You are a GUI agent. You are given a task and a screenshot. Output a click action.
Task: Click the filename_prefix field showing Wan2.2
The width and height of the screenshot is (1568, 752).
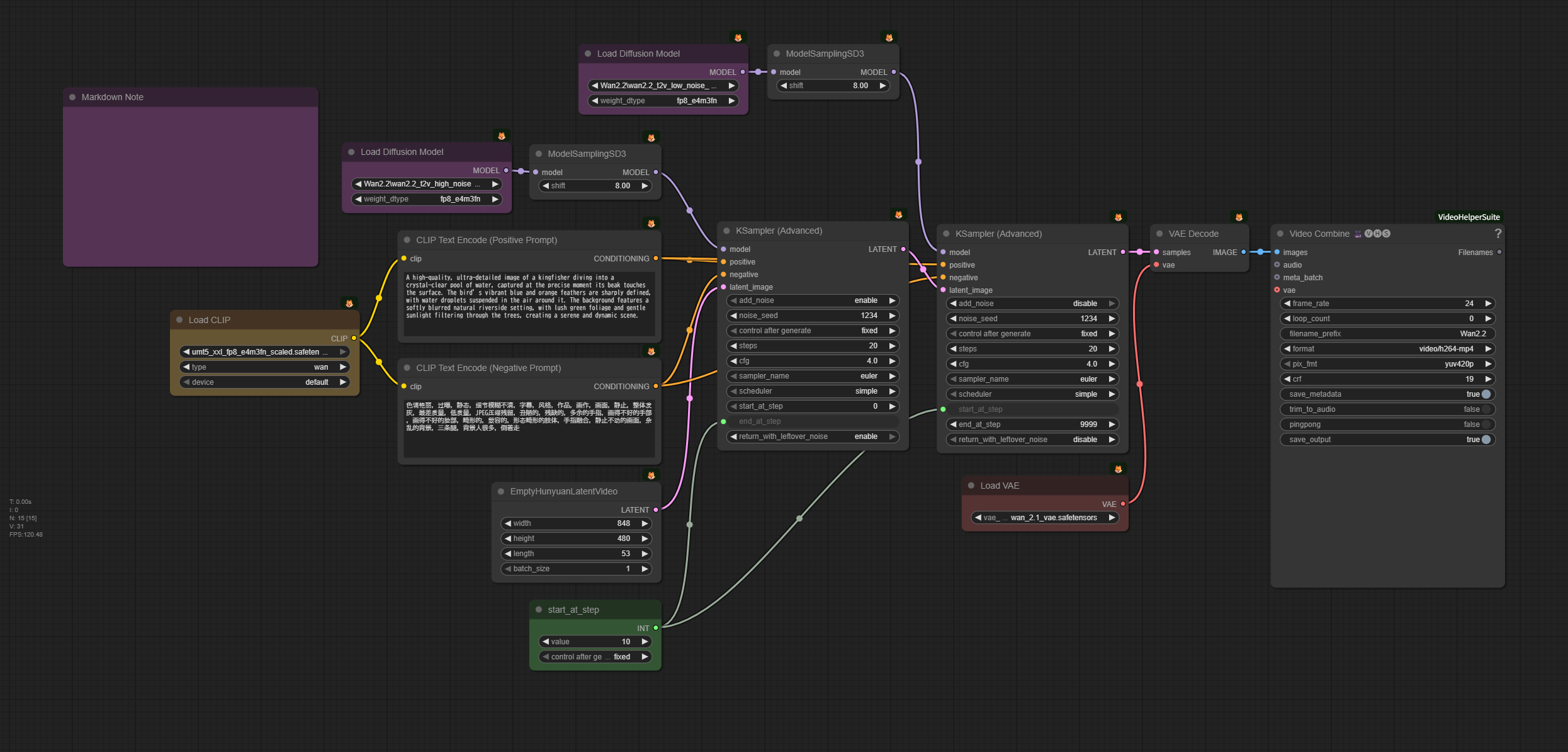1387,334
